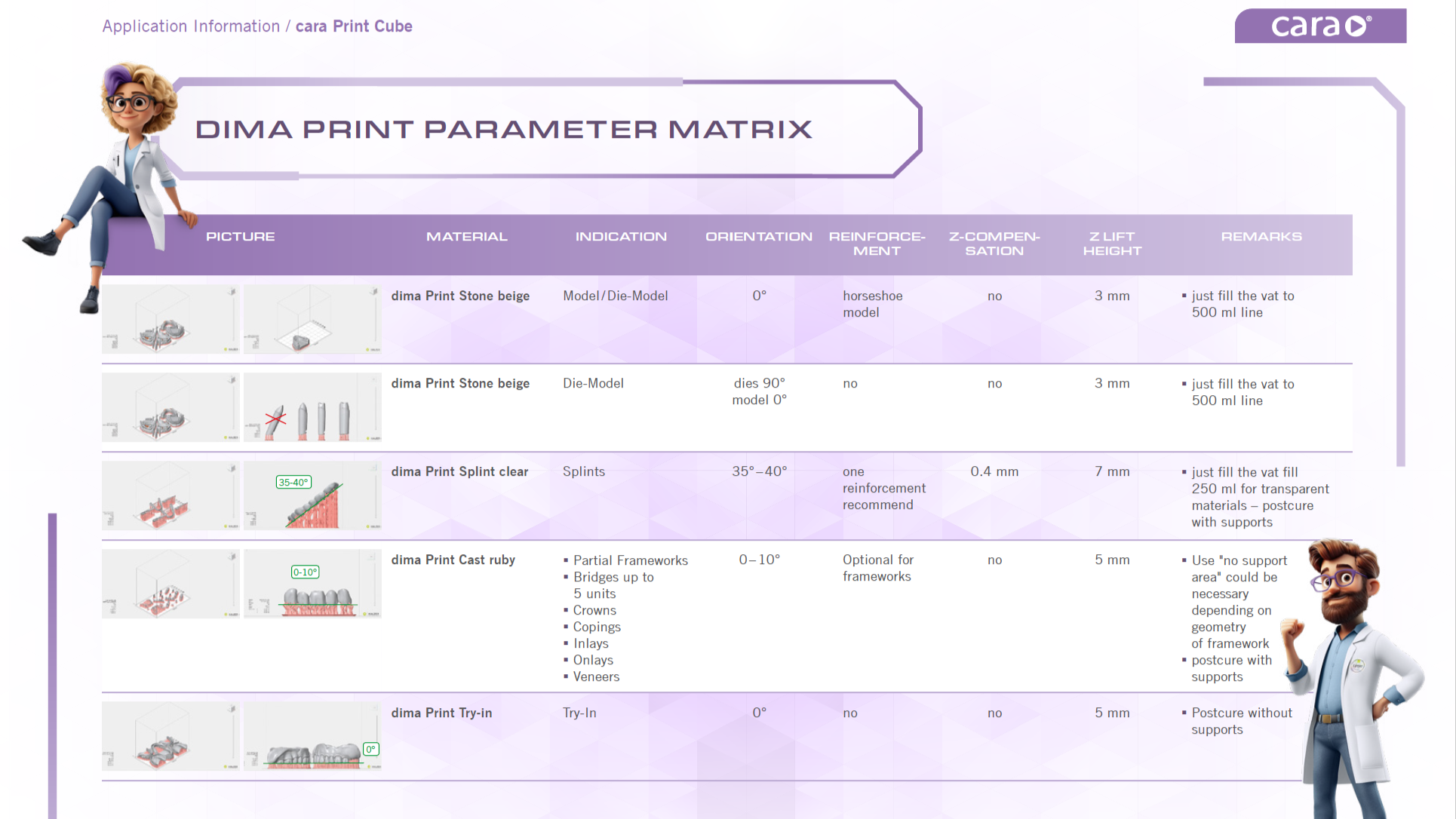
Task: Select the crossed-out red X die orientation icon
Action: point(275,419)
